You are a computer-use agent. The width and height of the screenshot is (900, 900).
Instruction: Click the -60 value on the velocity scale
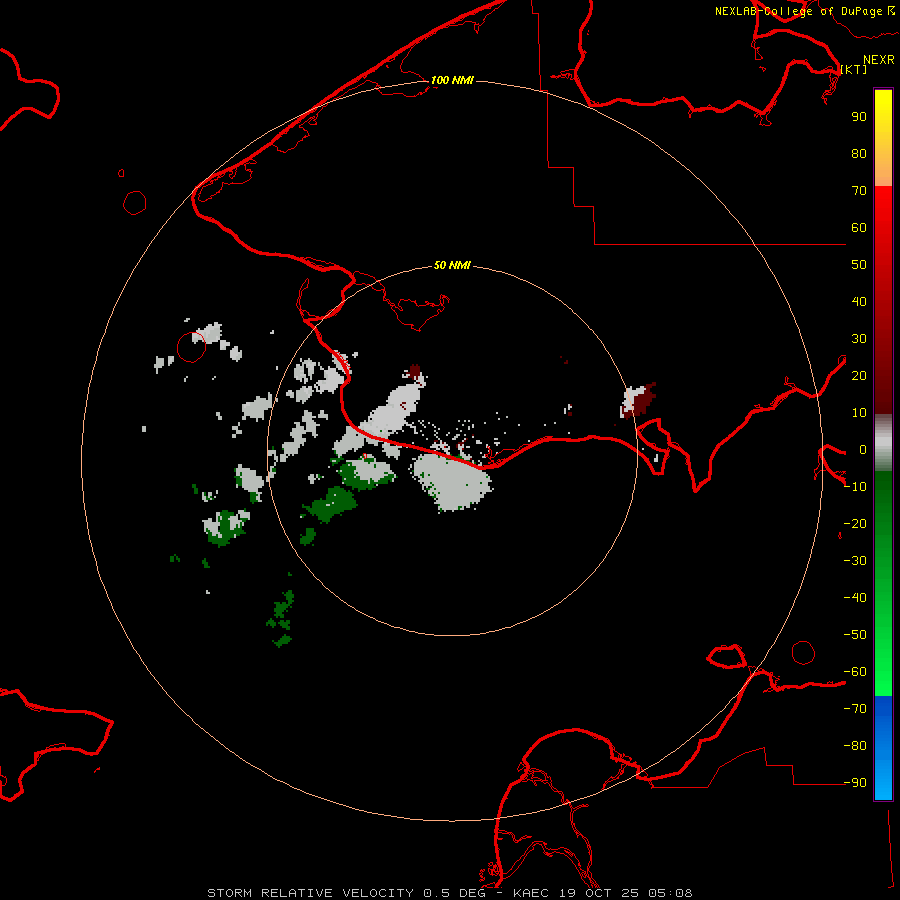(855, 672)
